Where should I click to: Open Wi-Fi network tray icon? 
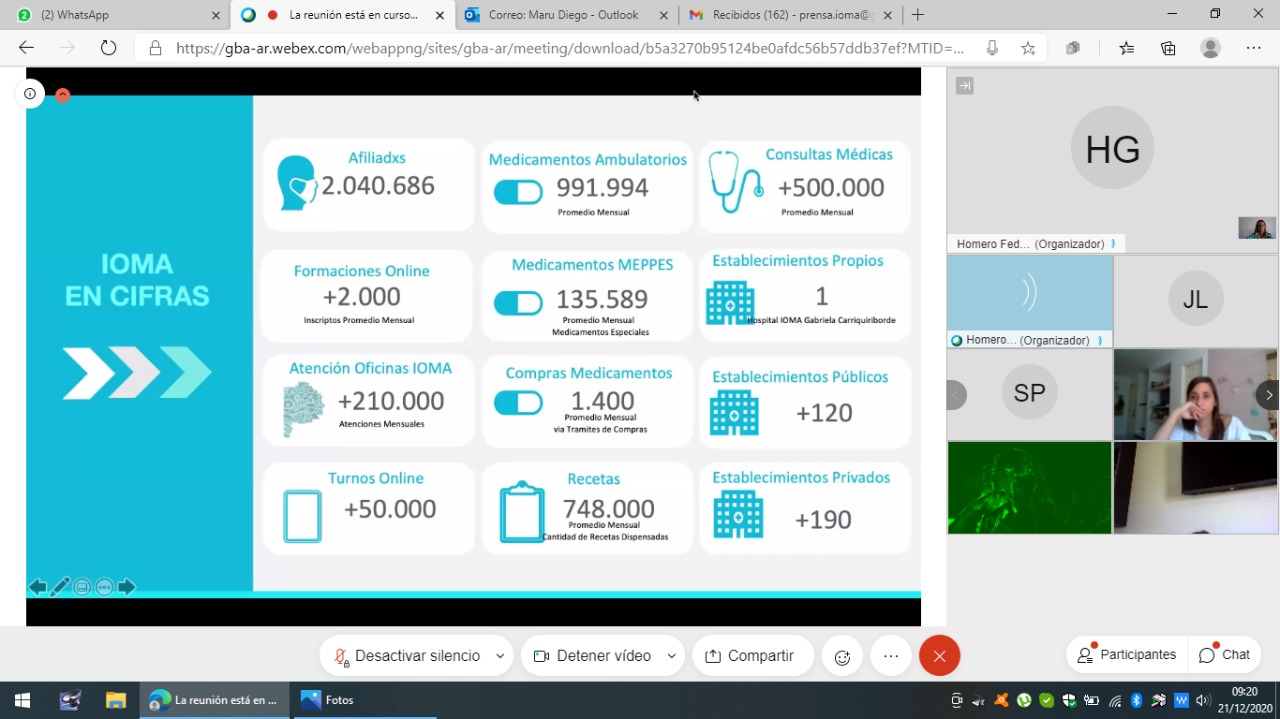click(1115, 700)
